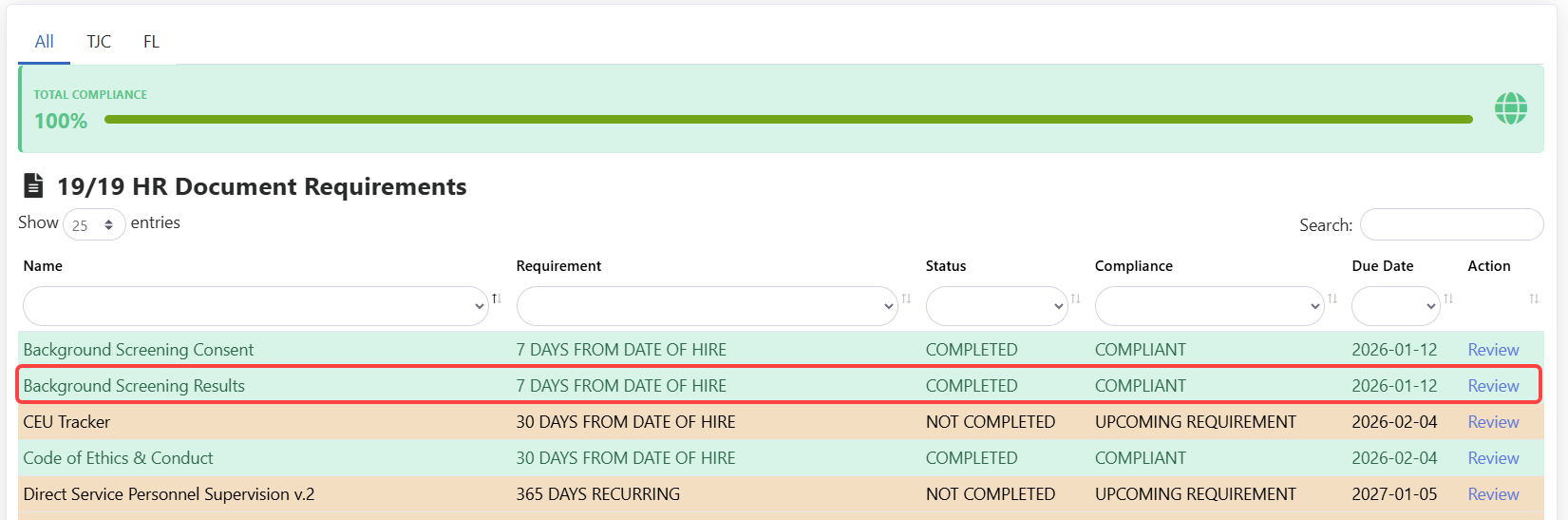This screenshot has height=520, width=1568.
Task: Open the Requirement filter dropdown
Action: pos(707,306)
